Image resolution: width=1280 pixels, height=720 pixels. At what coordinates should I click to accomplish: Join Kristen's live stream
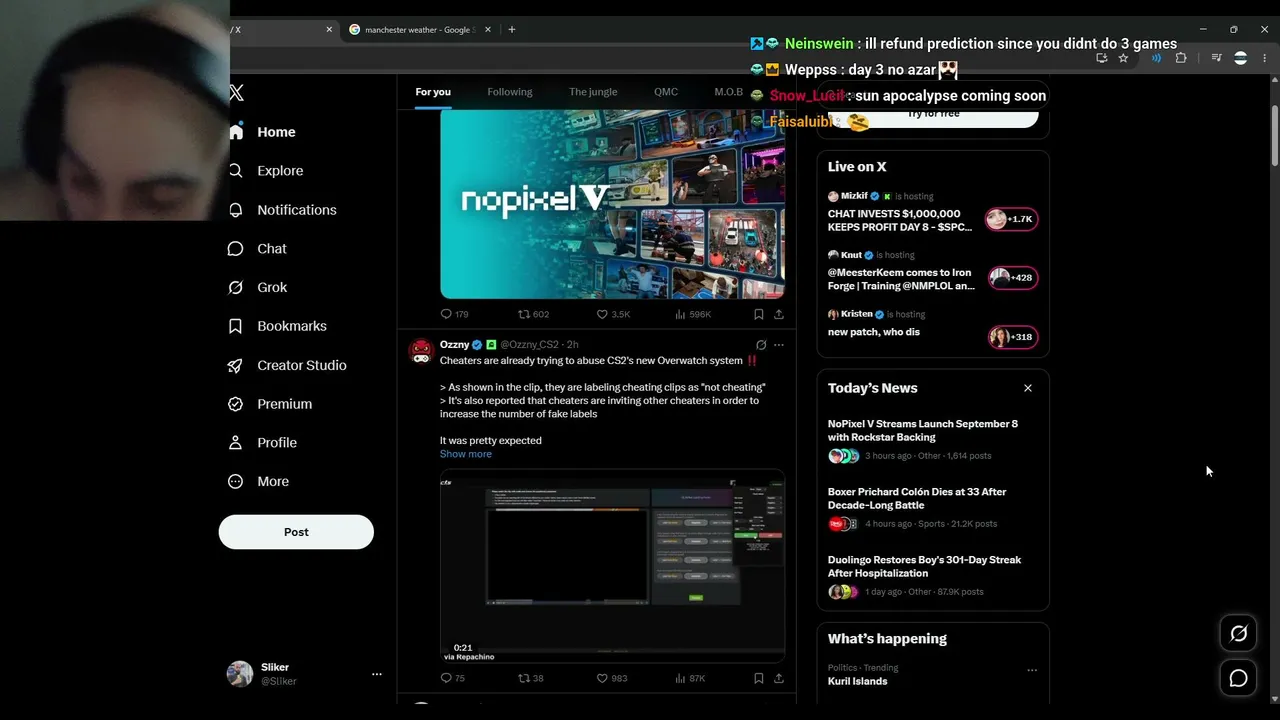click(874, 332)
